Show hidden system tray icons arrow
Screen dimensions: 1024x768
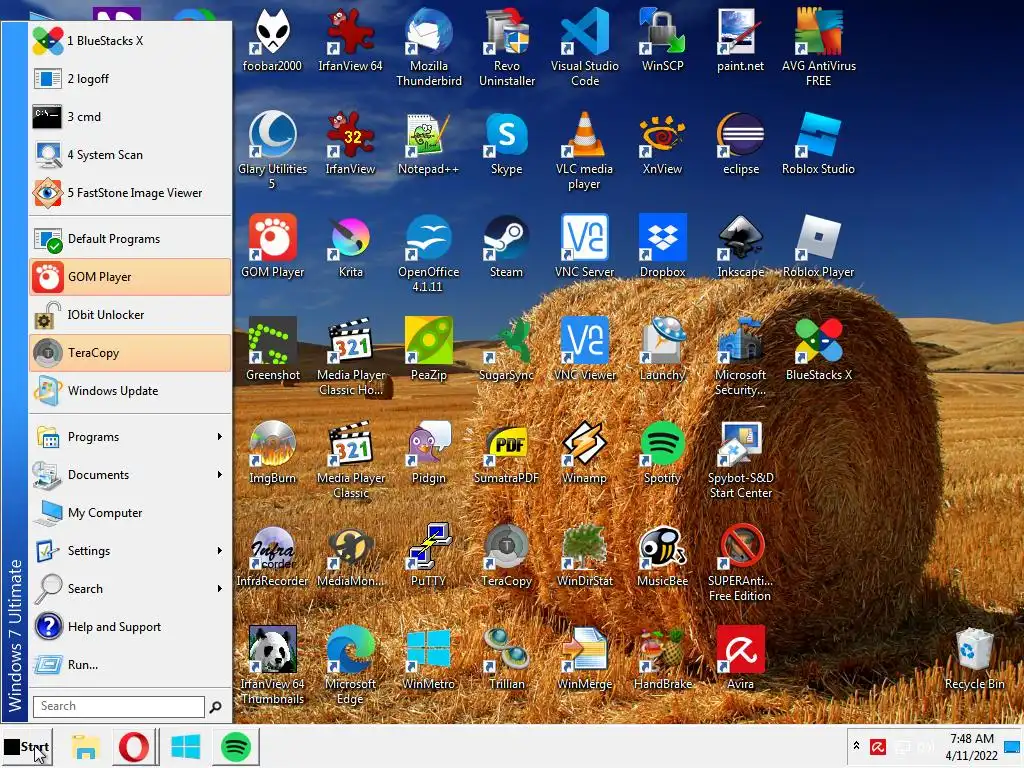pos(856,745)
